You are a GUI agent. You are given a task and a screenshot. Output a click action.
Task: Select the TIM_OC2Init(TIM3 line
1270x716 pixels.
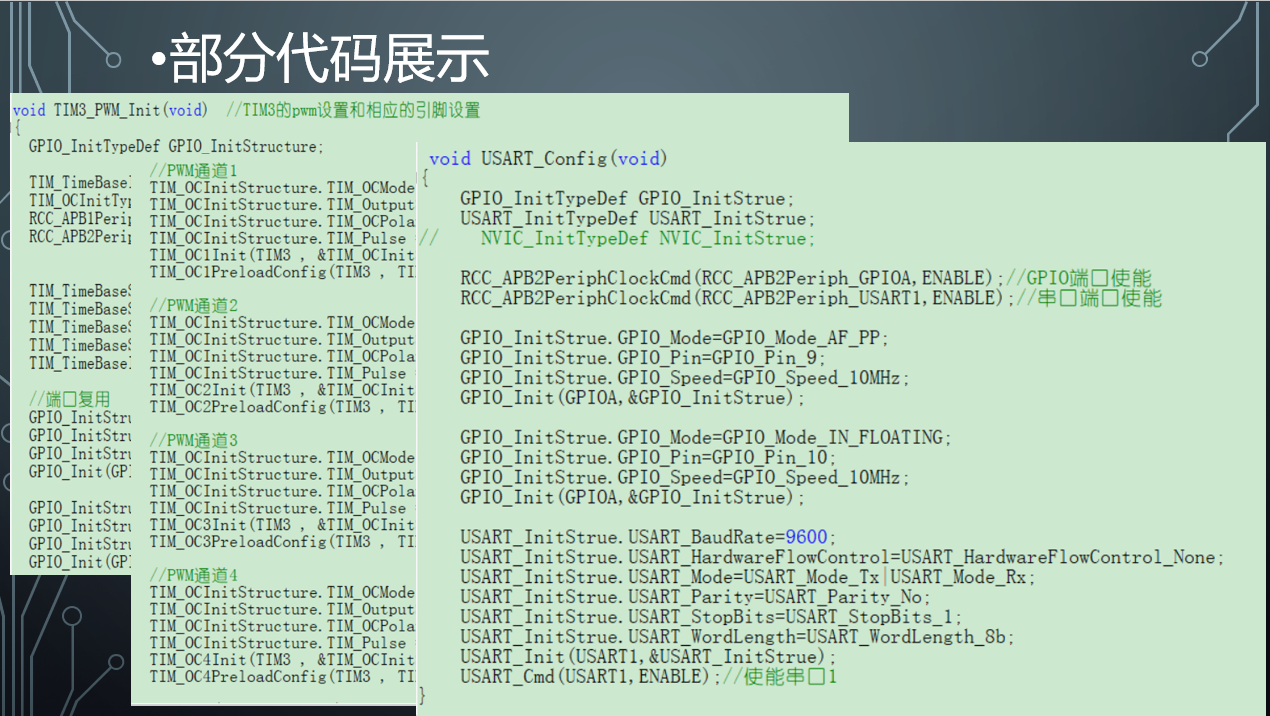pyautogui.click(x=282, y=390)
